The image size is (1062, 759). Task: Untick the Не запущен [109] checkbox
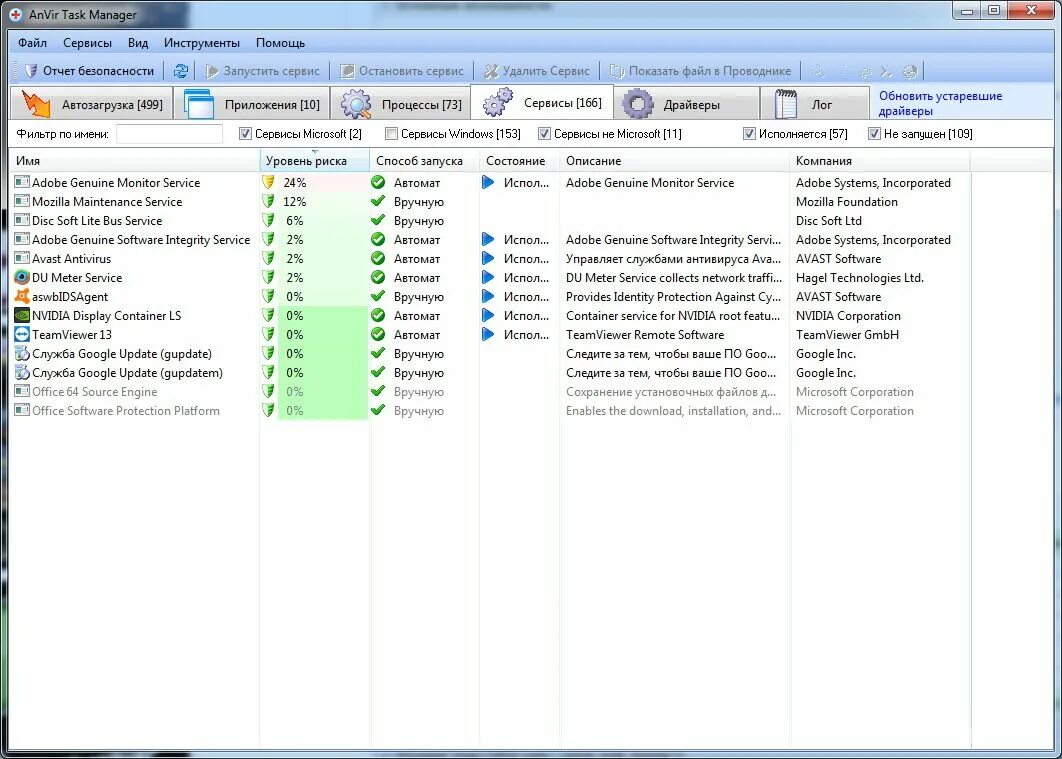(x=874, y=134)
